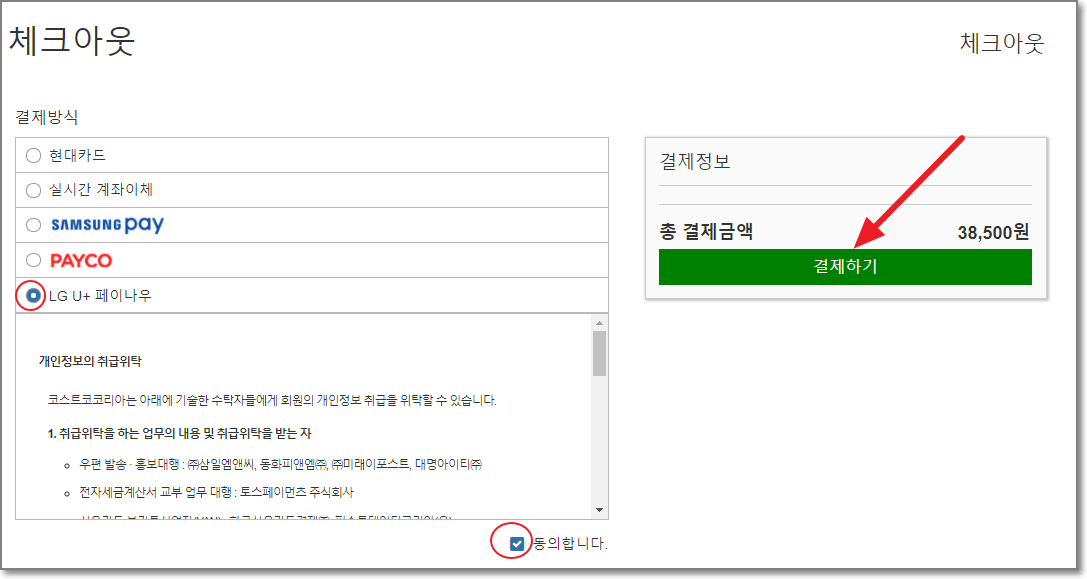Select the LG U+ 페이나우 radio button
The width and height of the screenshot is (1087, 579).
(x=31, y=296)
